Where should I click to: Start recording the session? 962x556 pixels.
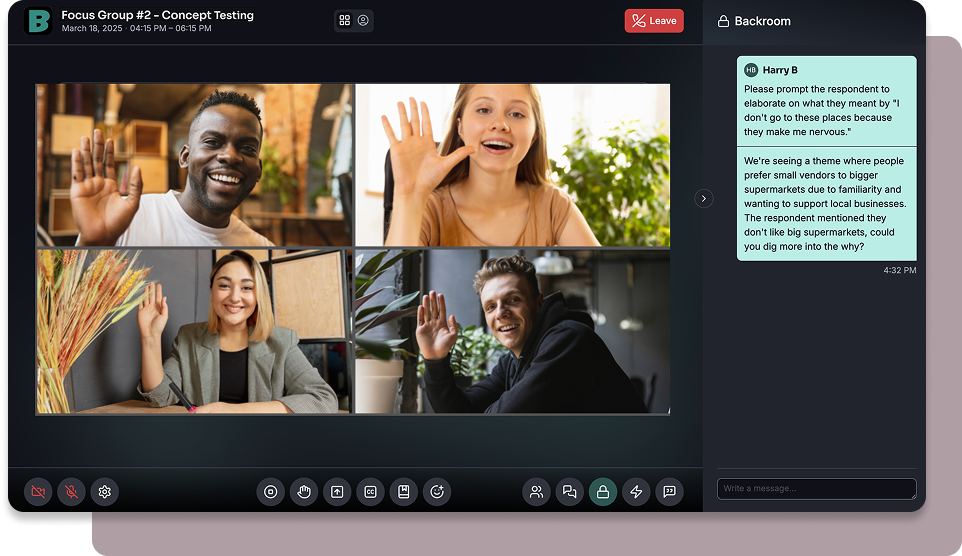point(270,491)
